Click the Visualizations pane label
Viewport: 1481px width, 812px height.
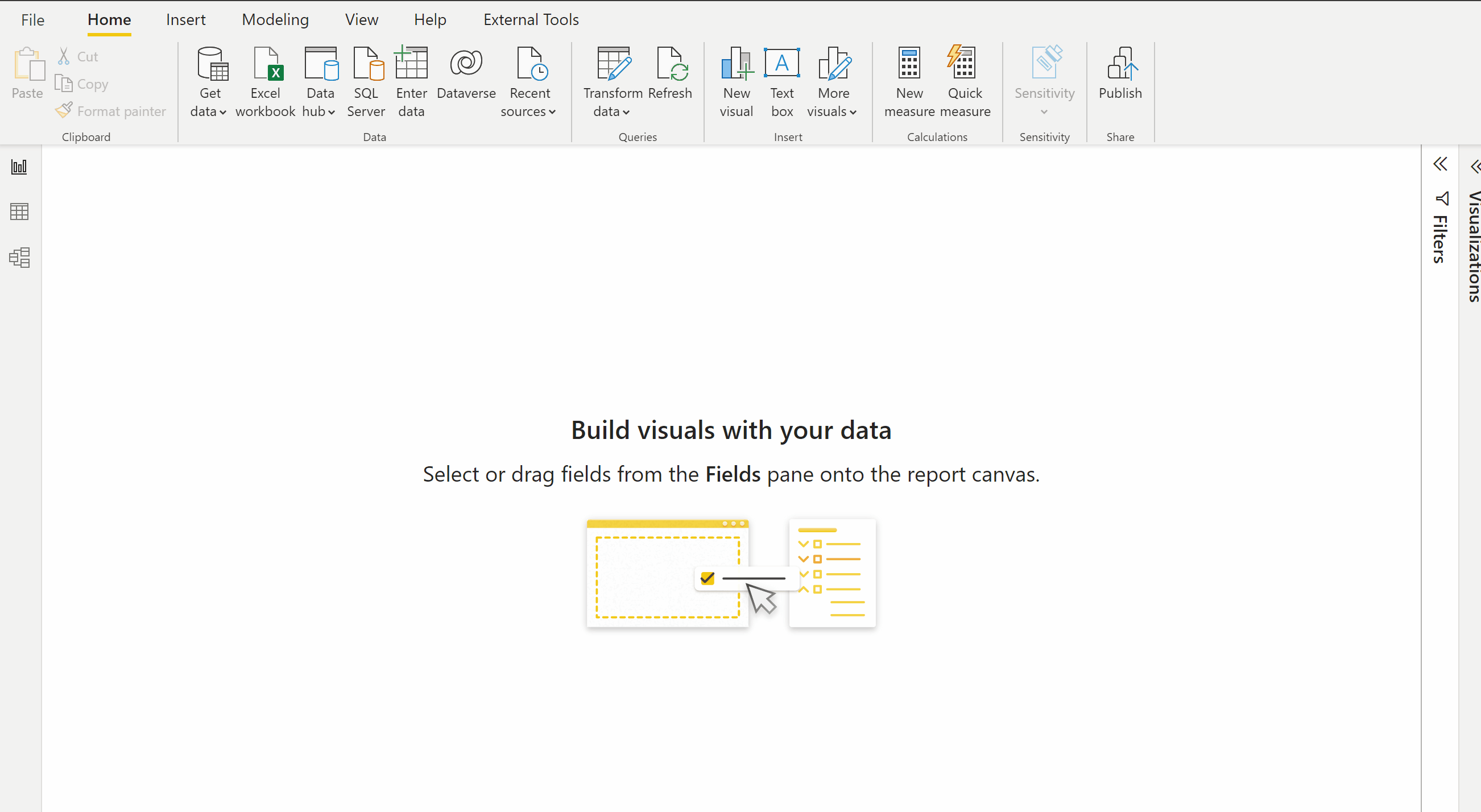pyautogui.click(x=1474, y=246)
